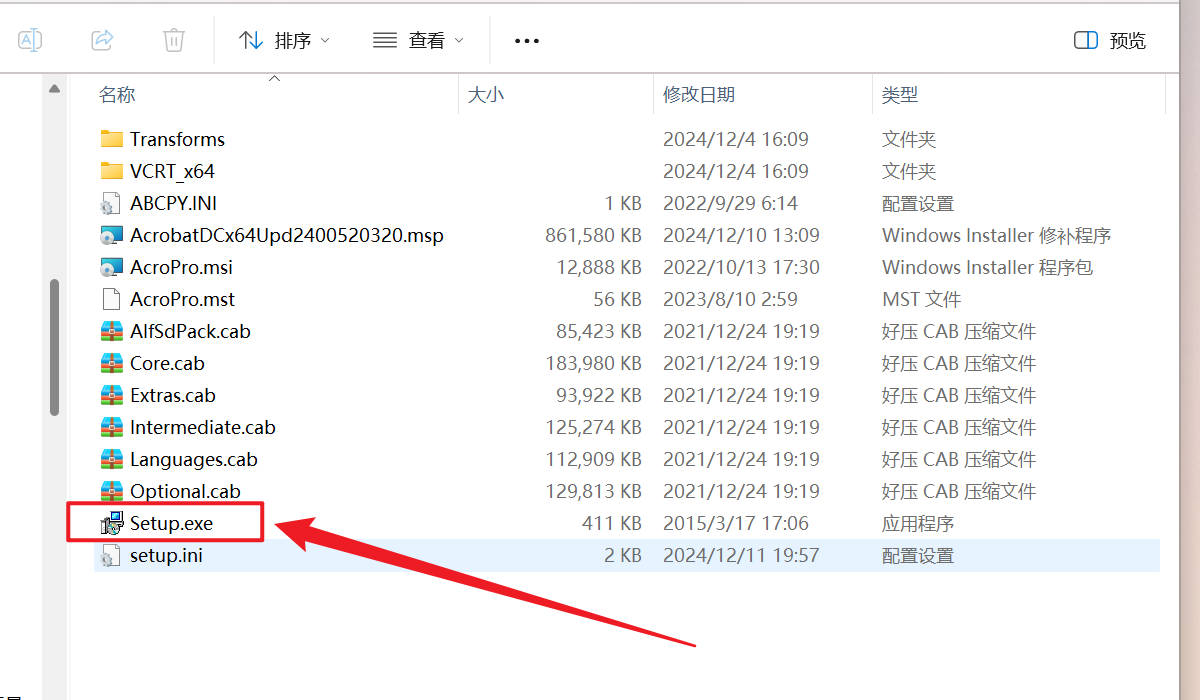
Task: Select the AcroPro.mst file name
Action: (x=182, y=299)
